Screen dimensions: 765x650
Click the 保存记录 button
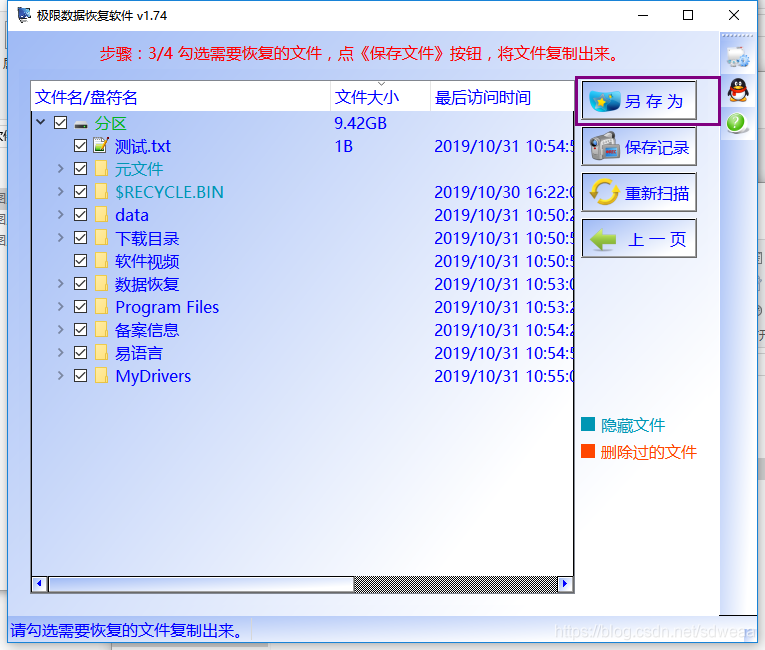(x=639, y=146)
